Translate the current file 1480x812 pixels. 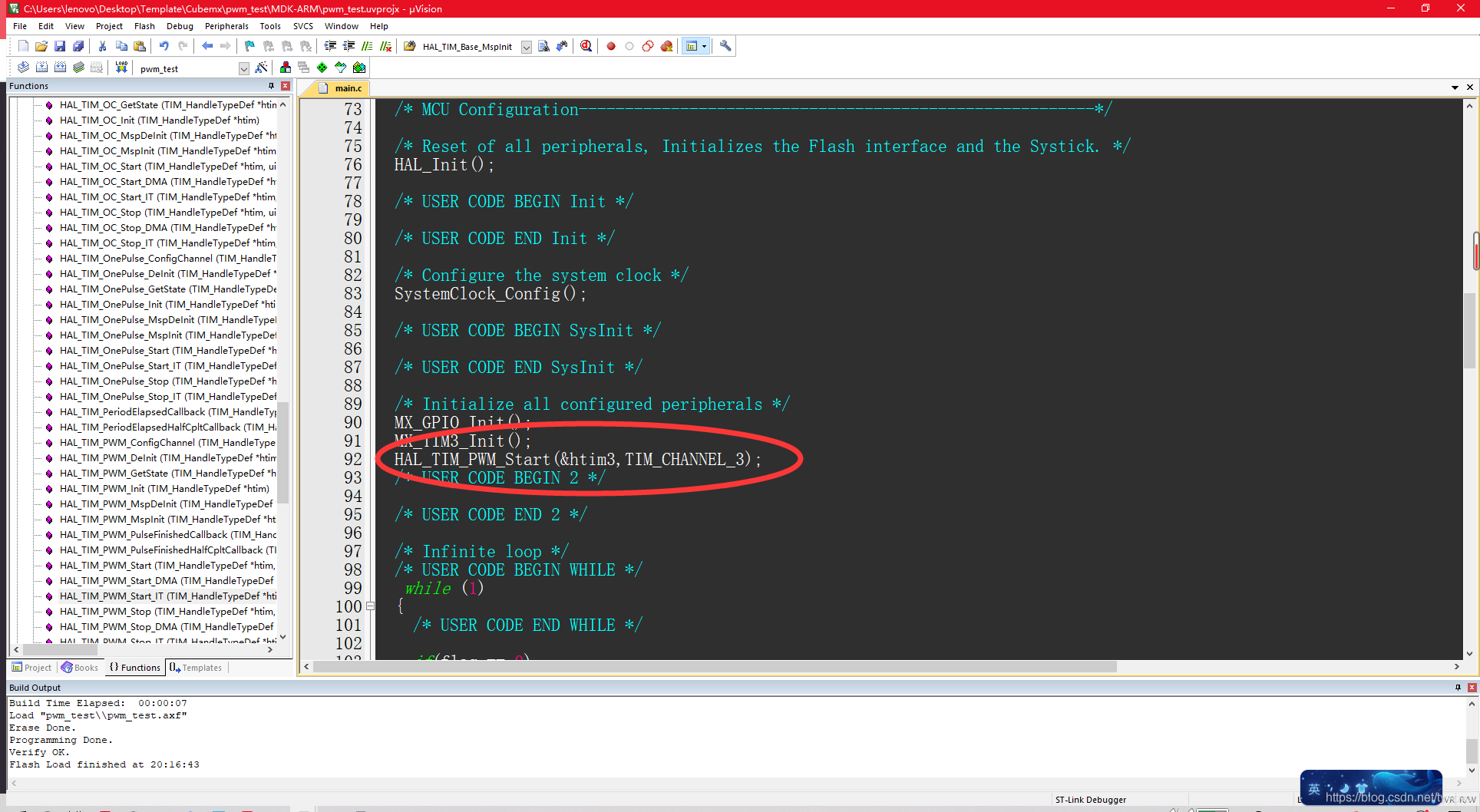point(23,68)
